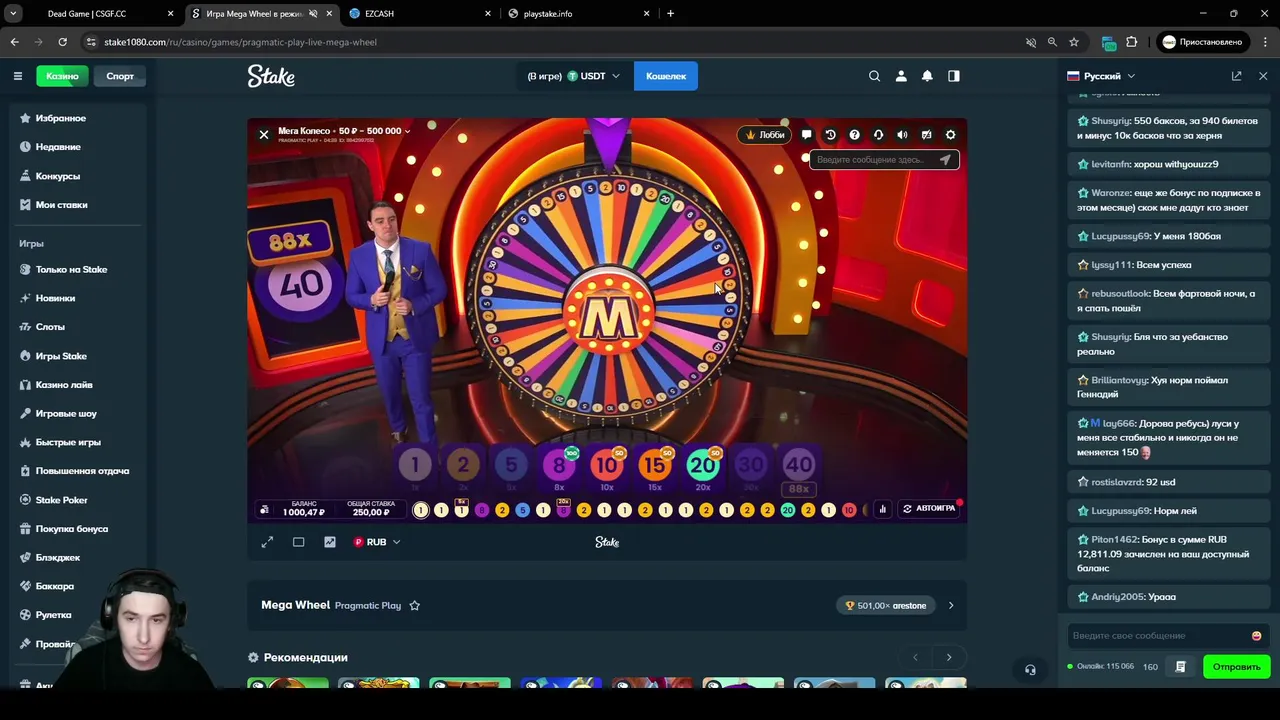
Task: Switch to the Казино tab
Action: (62, 76)
